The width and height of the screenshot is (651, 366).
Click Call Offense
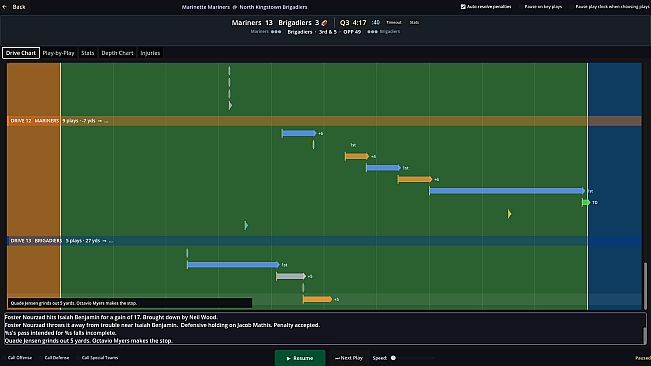20,358
